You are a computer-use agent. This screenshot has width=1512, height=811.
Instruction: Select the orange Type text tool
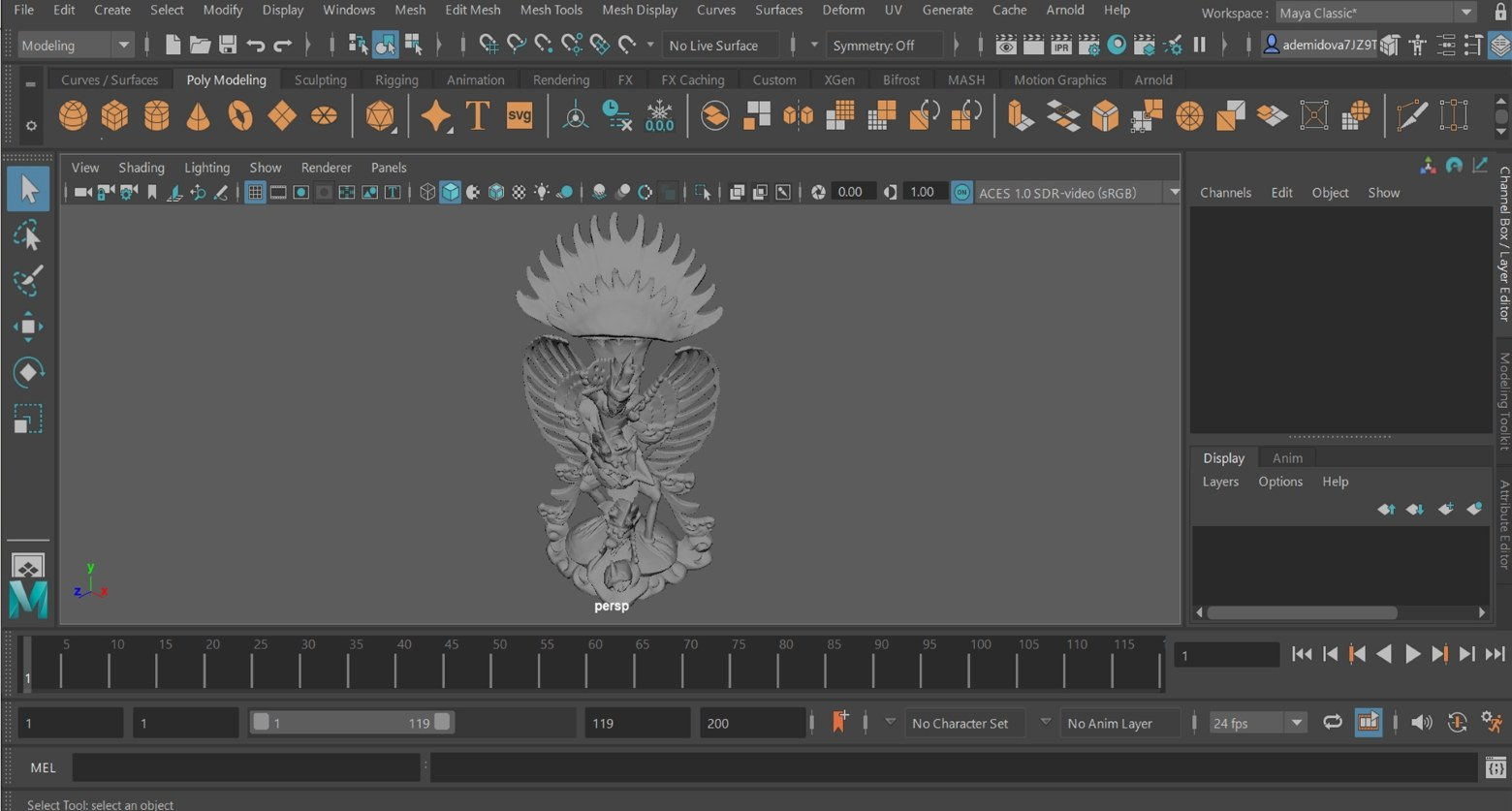tap(477, 116)
